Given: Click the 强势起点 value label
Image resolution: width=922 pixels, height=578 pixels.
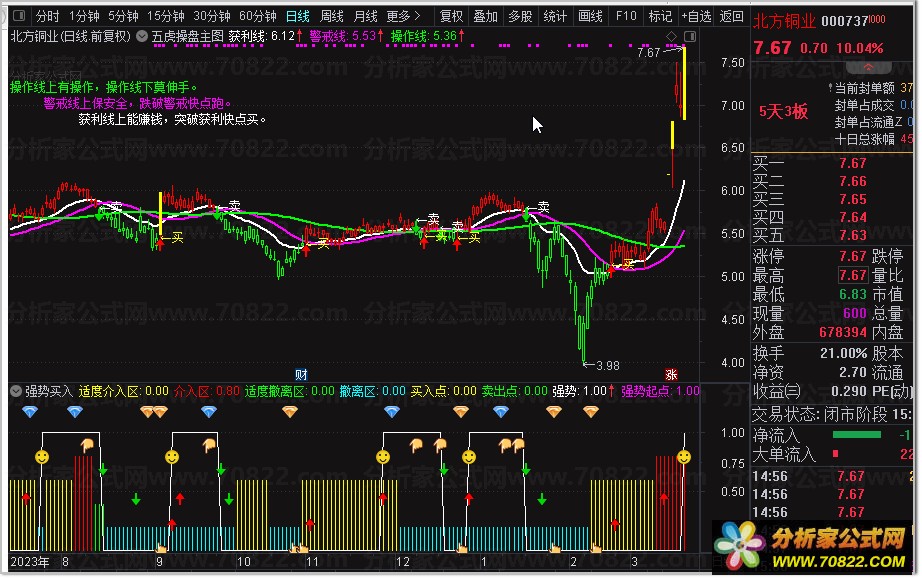Looking at the screenshot, I should point(661,390).
